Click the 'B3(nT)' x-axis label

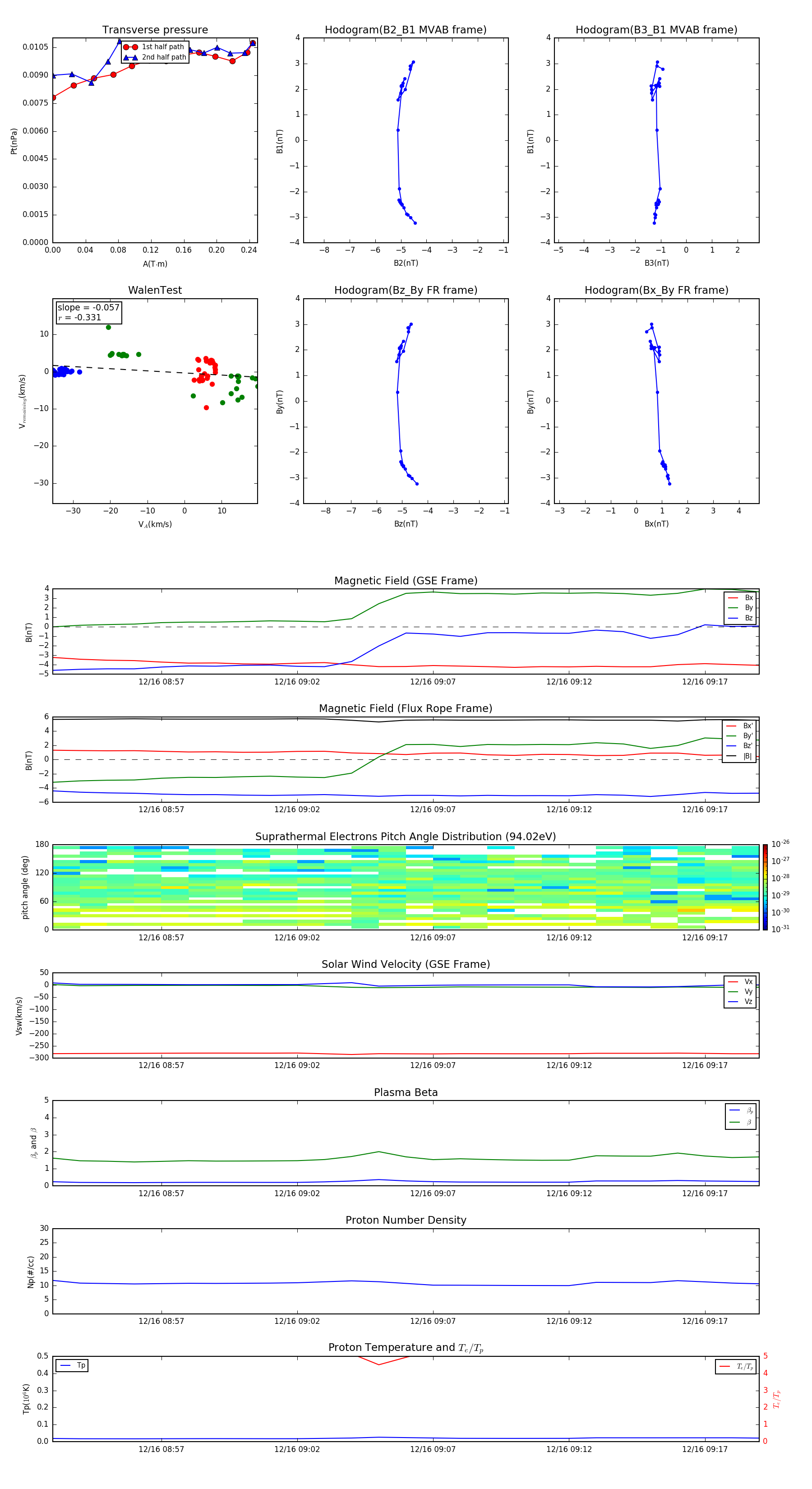pyautogui.click(x=656, y=263)
